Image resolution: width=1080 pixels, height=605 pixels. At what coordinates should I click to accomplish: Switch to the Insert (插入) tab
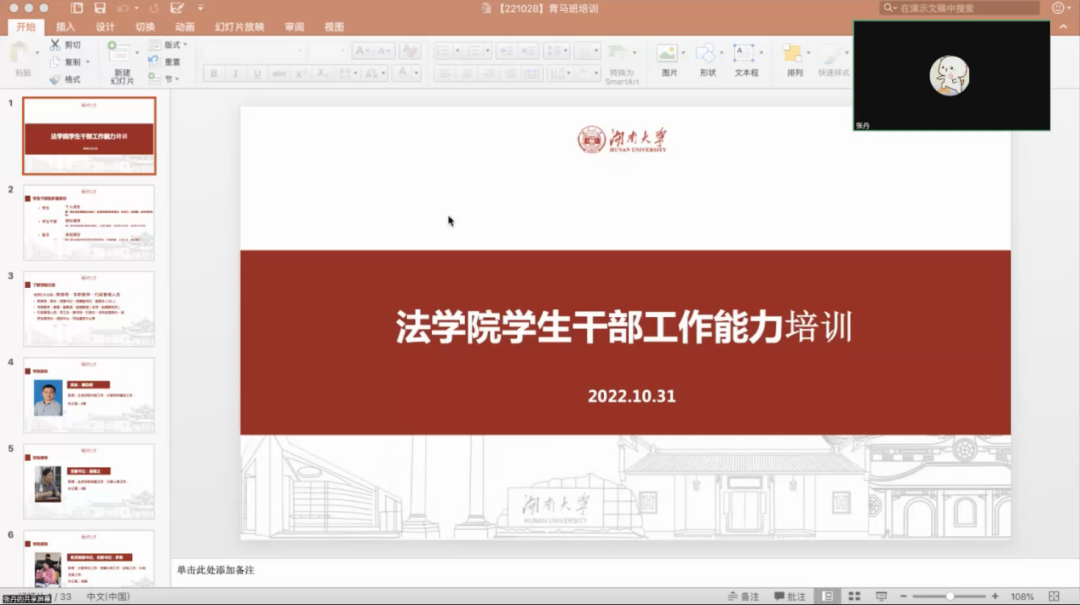click(x=65, y=27)
